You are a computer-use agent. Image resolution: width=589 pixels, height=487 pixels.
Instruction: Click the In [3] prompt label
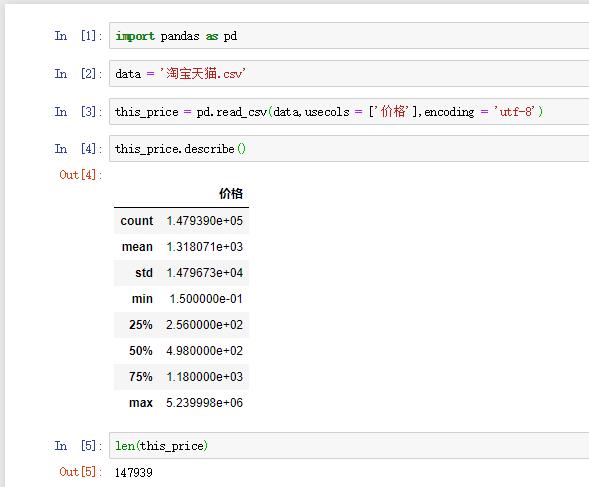tap(78, 112)
